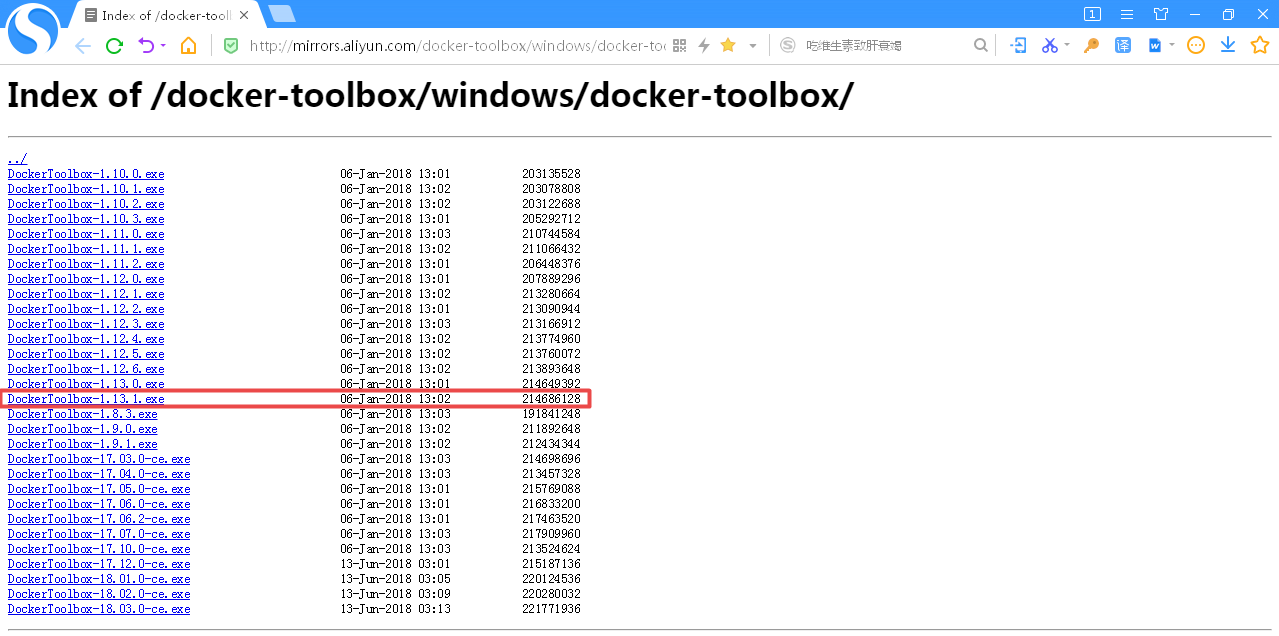Open the password manager key icon

[1091, 45]
